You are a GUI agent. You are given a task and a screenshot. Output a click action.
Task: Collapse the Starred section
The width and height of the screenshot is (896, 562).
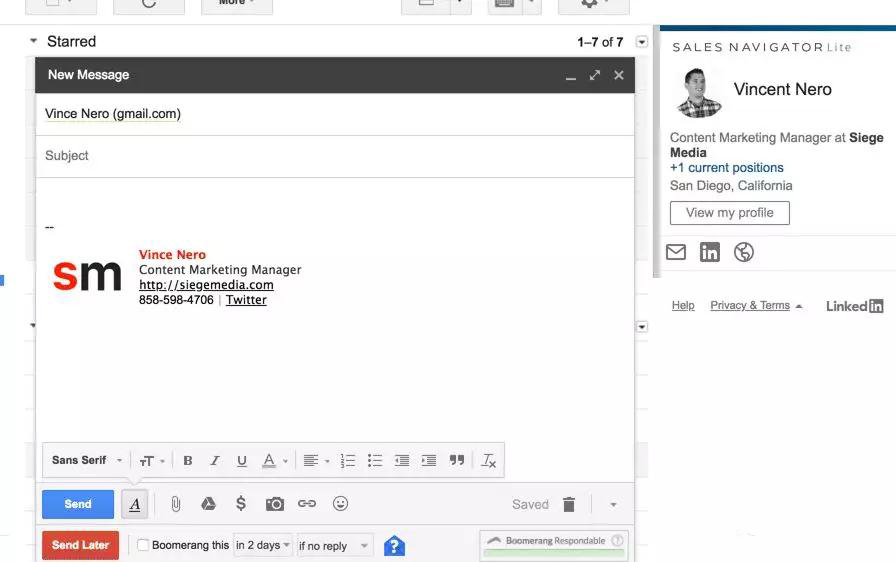(33, 42)
